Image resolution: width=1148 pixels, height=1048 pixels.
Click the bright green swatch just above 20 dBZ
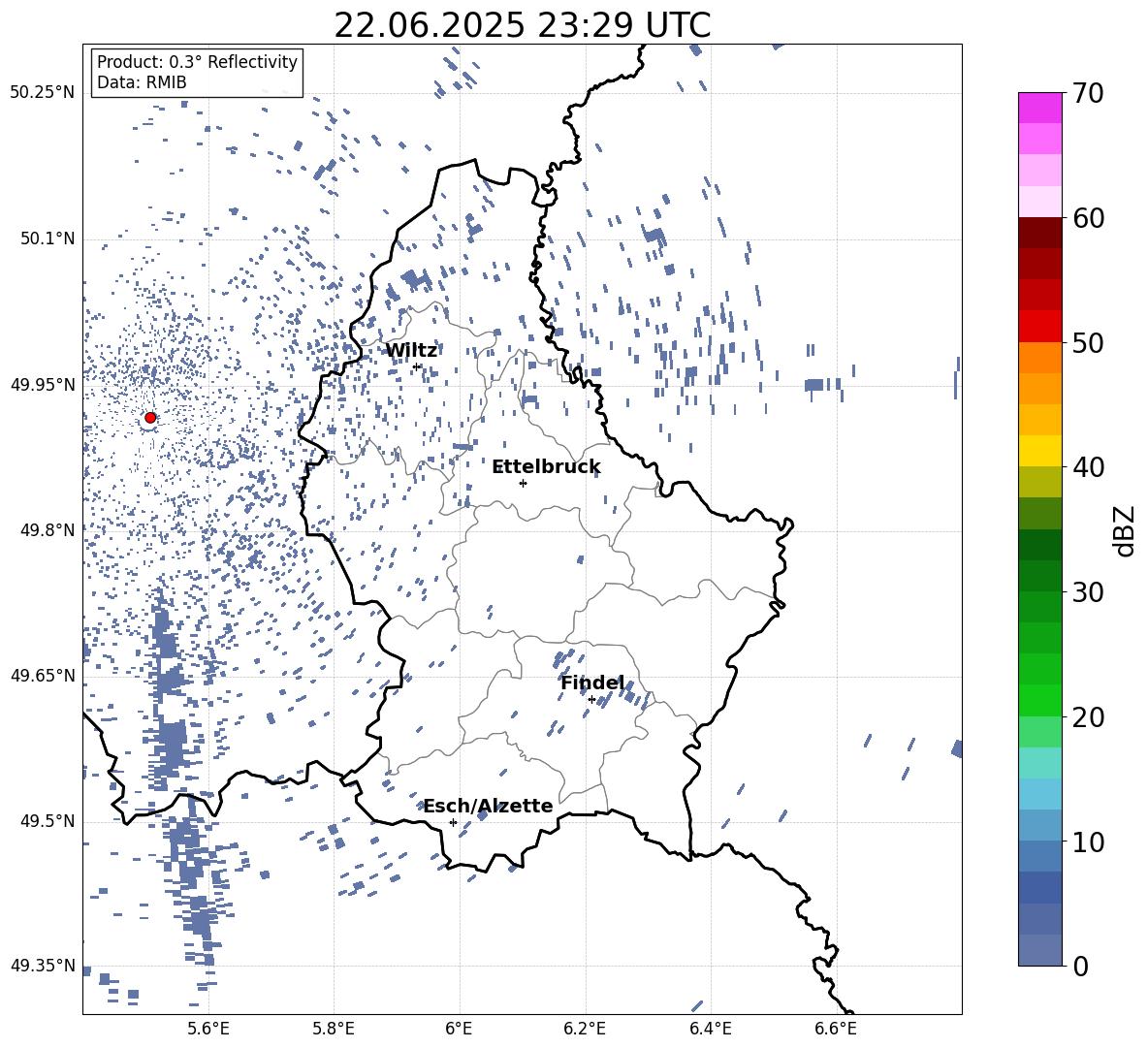1039,700
